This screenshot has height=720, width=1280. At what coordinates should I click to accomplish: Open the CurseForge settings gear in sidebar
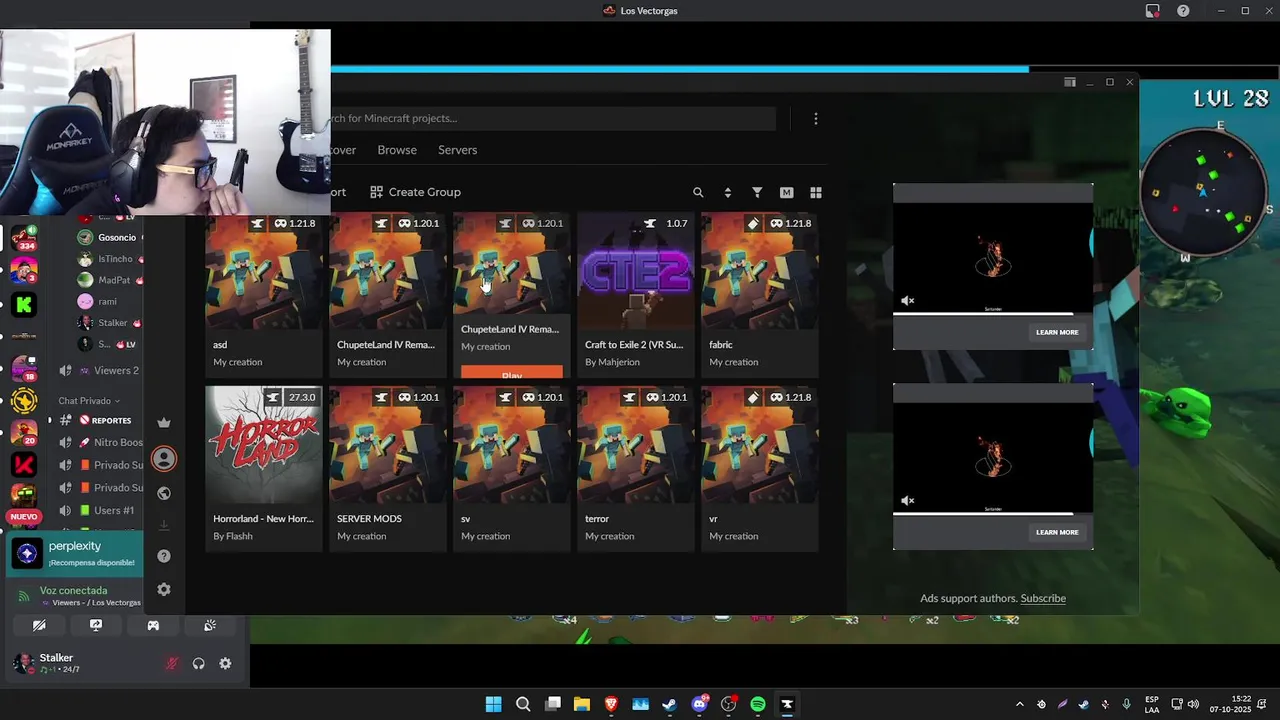[164, 590]
